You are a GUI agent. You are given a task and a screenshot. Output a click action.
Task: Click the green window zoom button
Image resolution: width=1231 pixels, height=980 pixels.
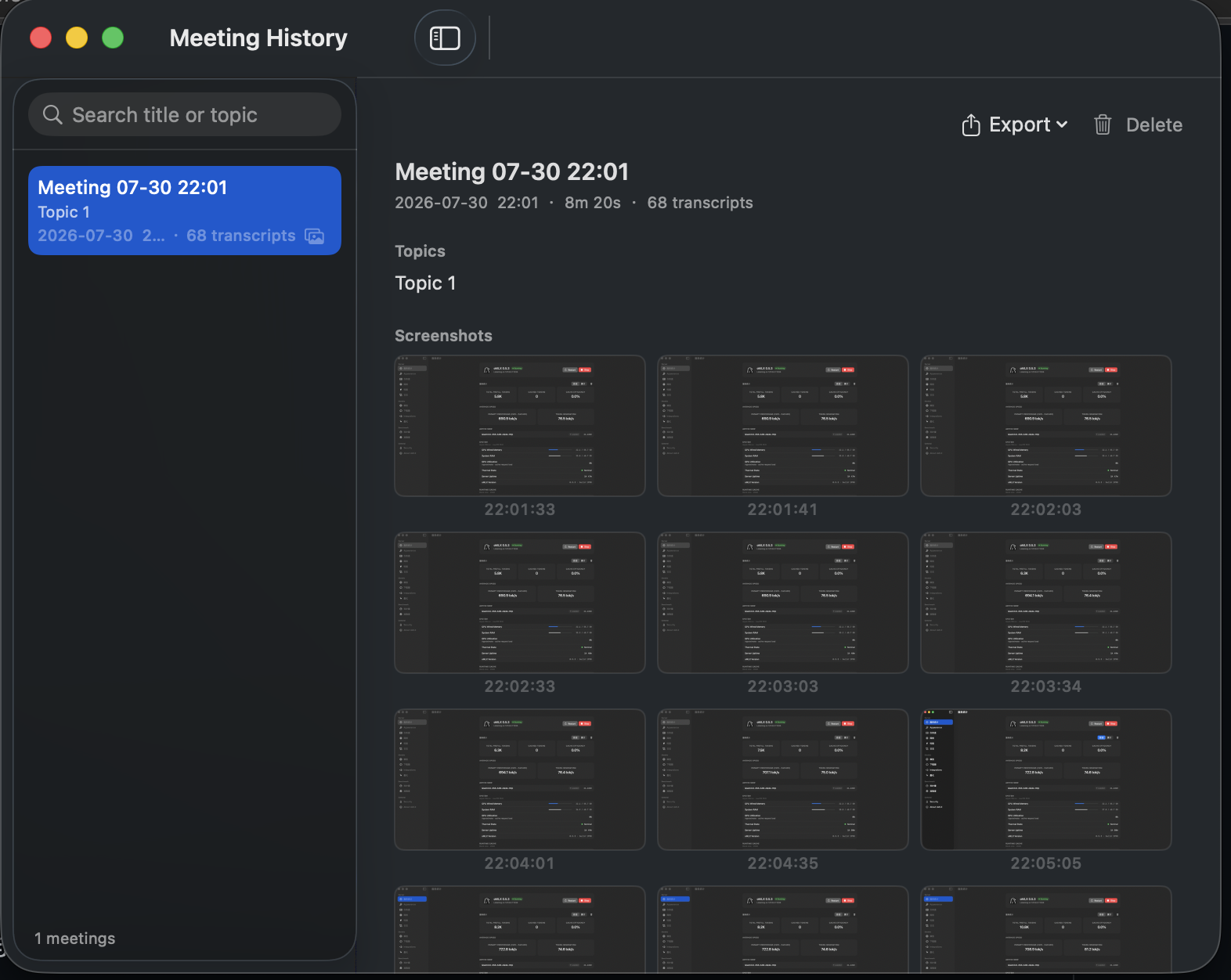tap(113, 38)
